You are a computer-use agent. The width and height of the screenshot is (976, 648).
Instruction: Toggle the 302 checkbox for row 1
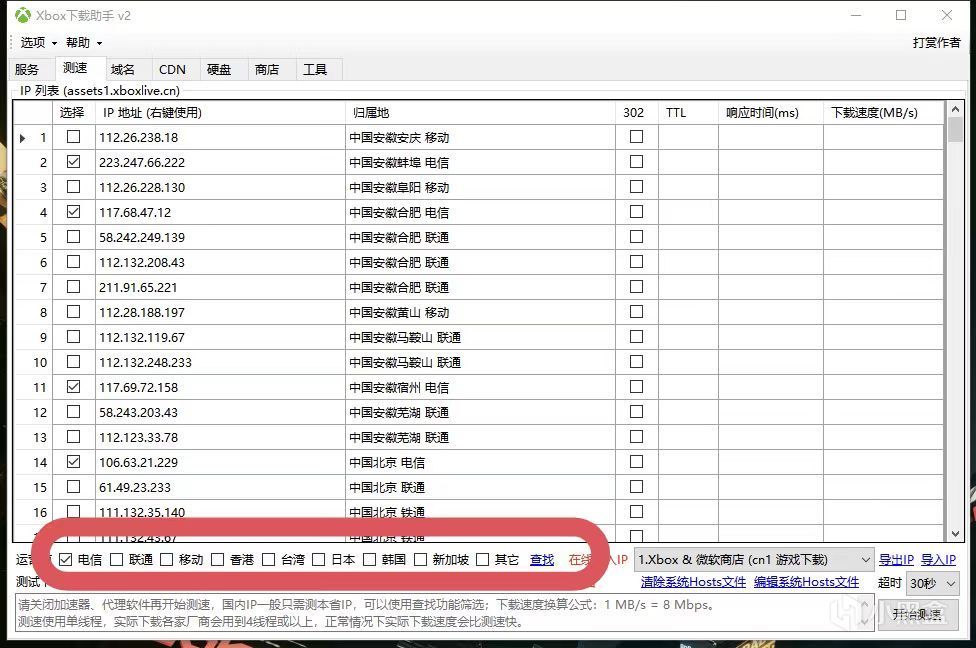[x=636, y=136]
